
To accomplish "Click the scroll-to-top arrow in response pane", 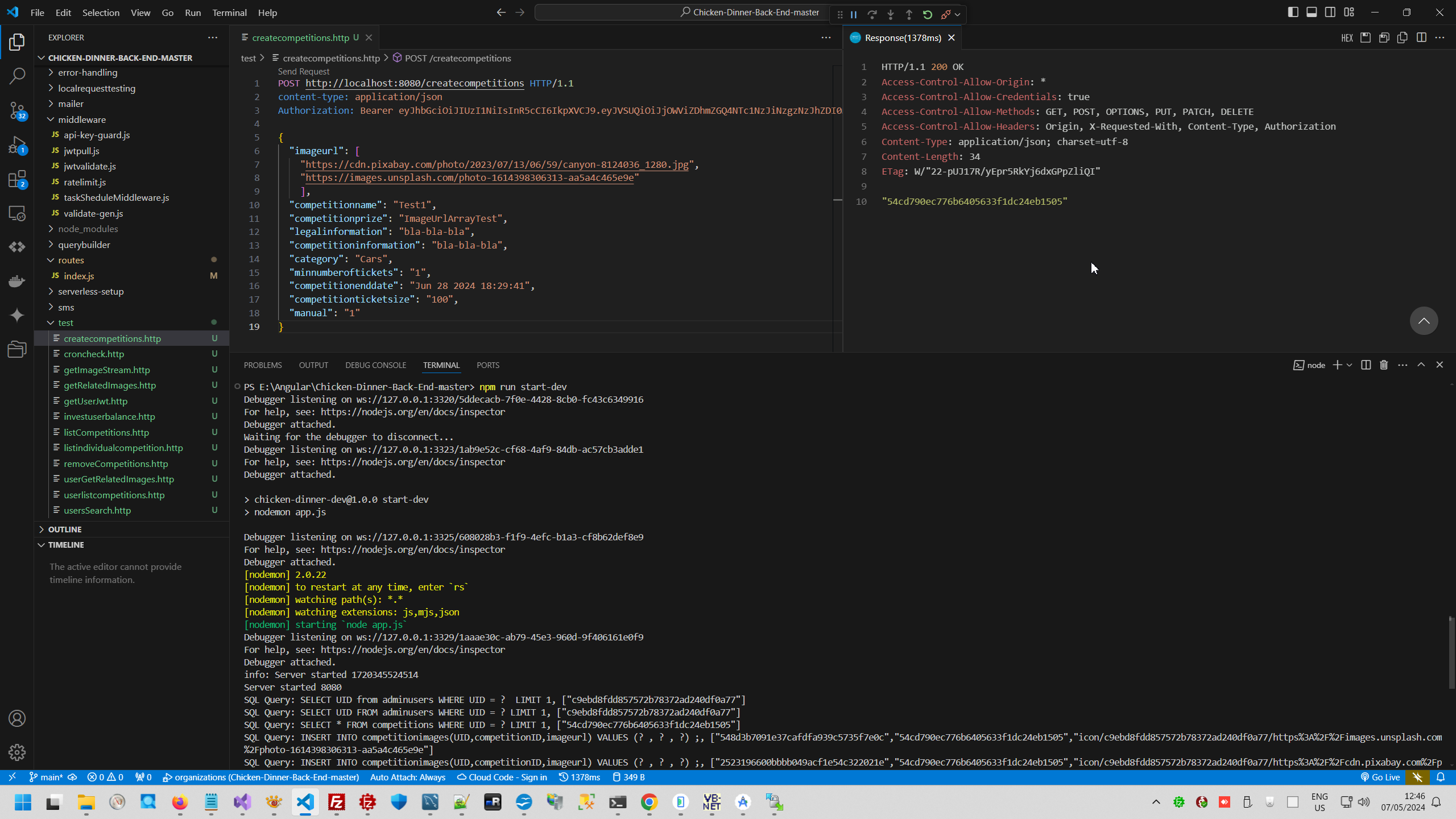I will pyautogui.click(x=1424, y=321).
